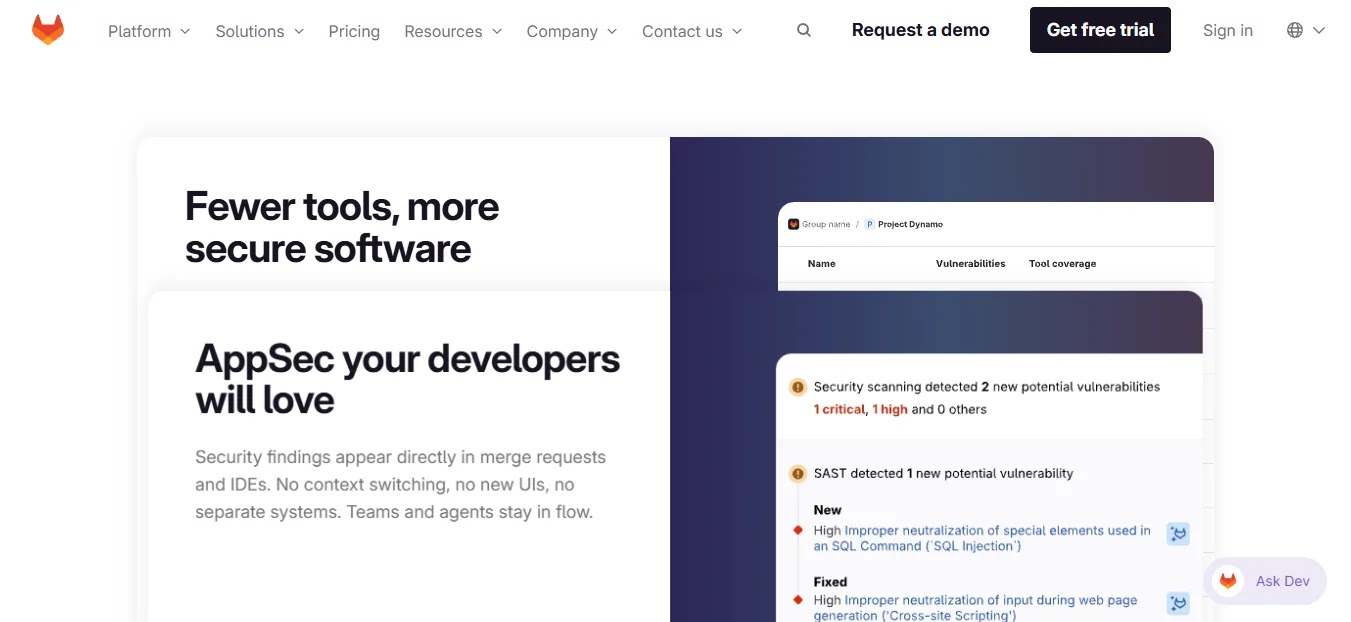Click the red diamond next to SQL Injection finding
This screenshot has height=622, width=1351.
pyautogui.click(x=798, y=530)
